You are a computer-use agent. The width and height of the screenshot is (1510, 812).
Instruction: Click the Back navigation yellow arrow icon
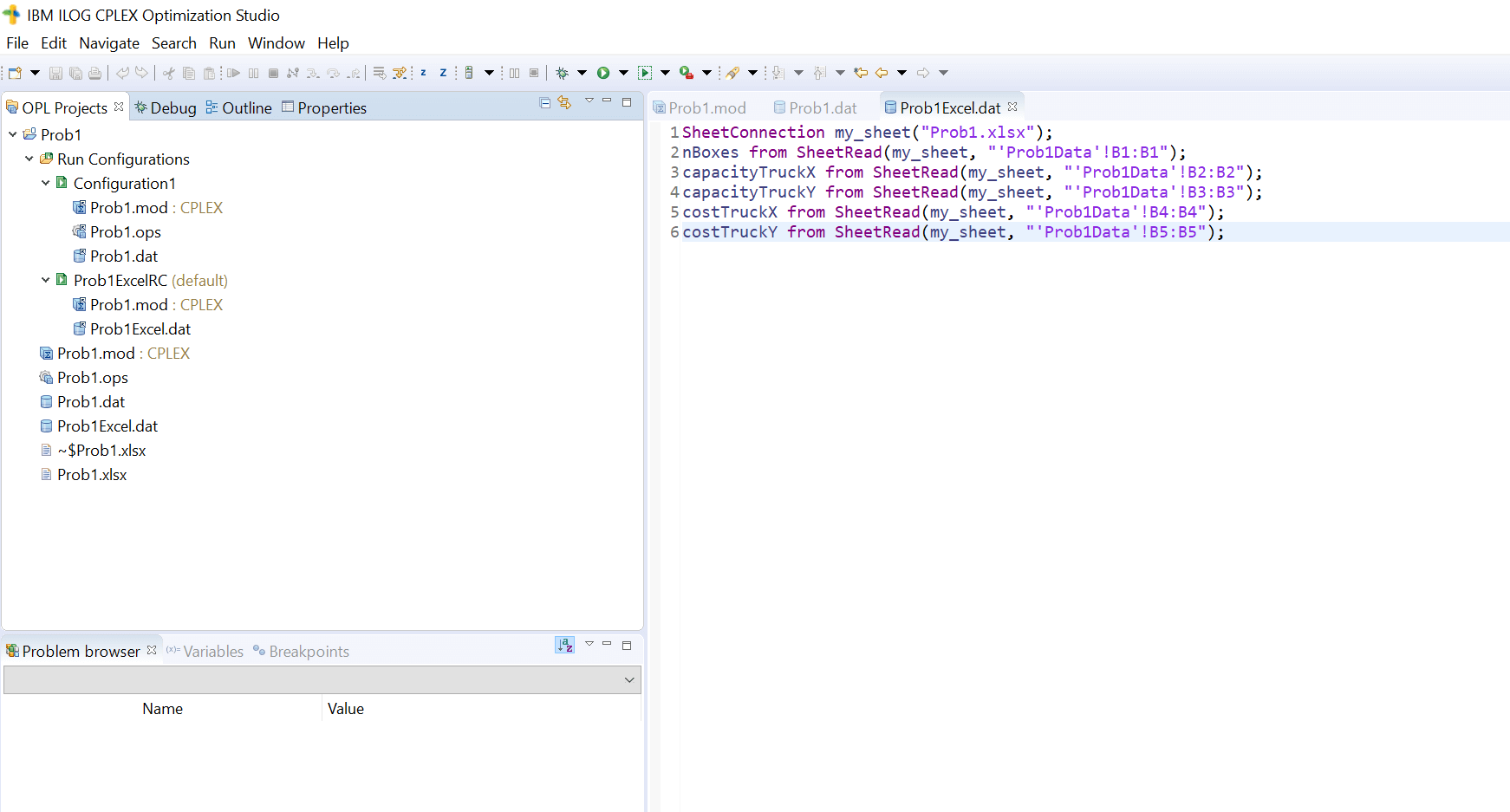pyautogui.click(x=882, y=73)
